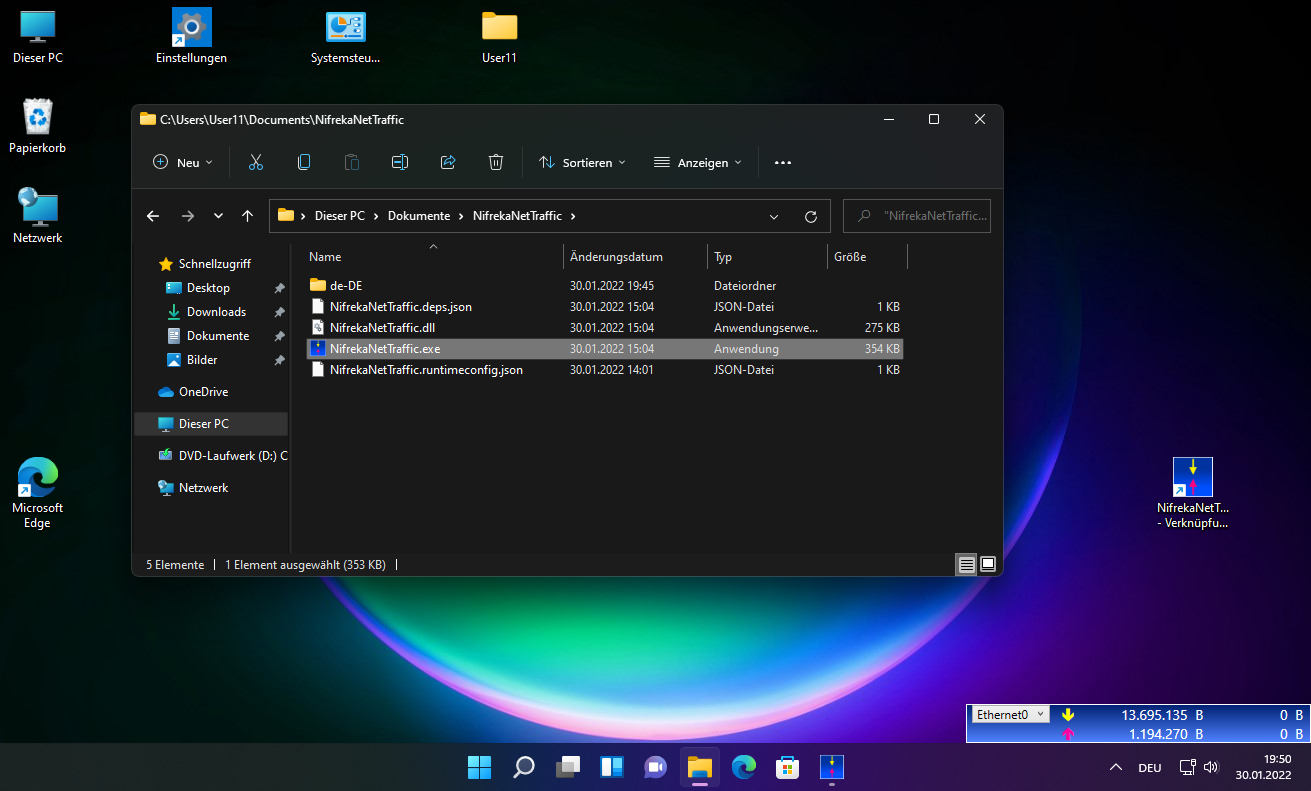This screenshot has height=791, width=1311.
Task: Click NifrekaNetTraffic icon on the taskbar
Action: coord(832,767)
